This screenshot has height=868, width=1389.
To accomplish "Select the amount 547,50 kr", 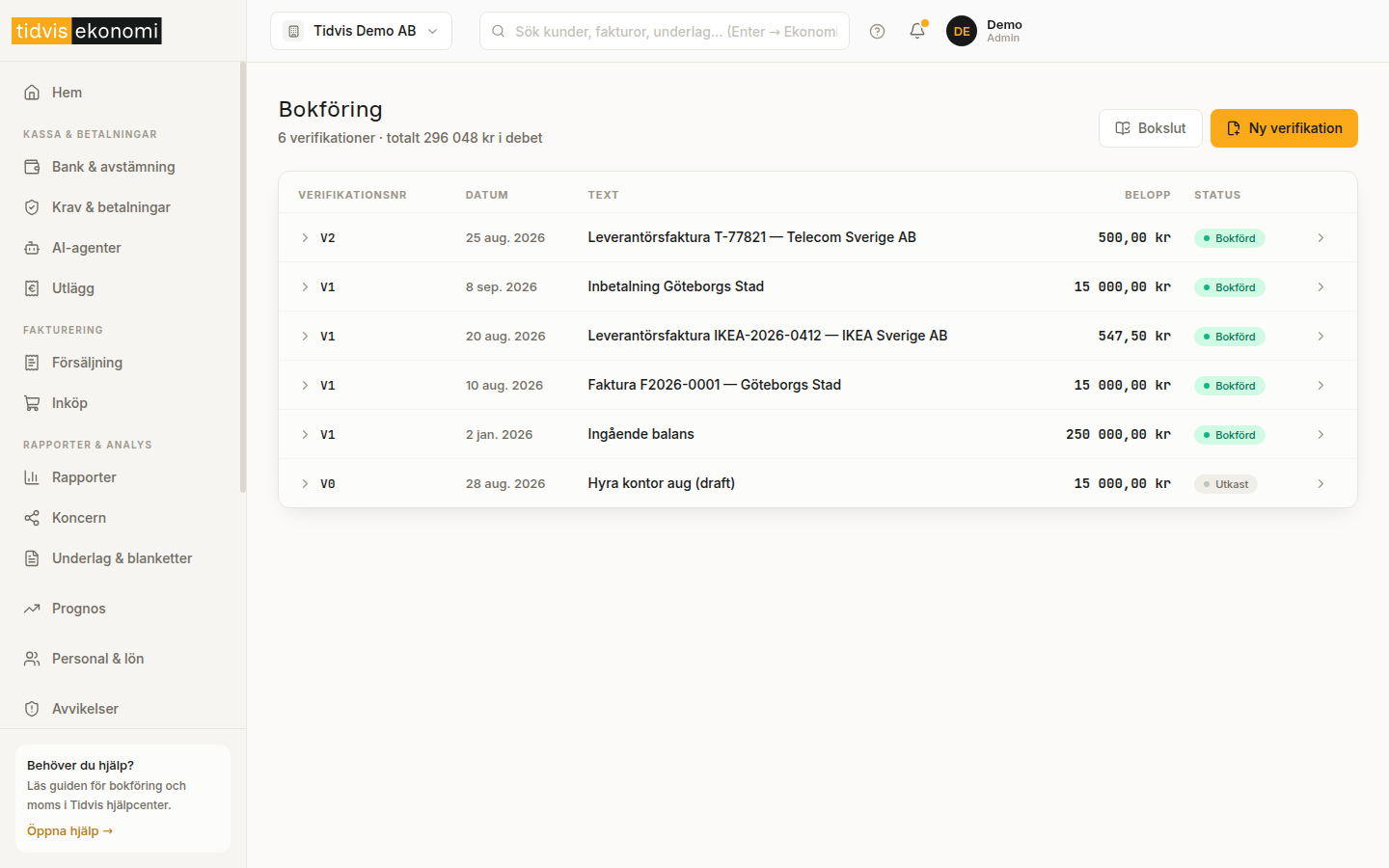I will click(1134, 336).
